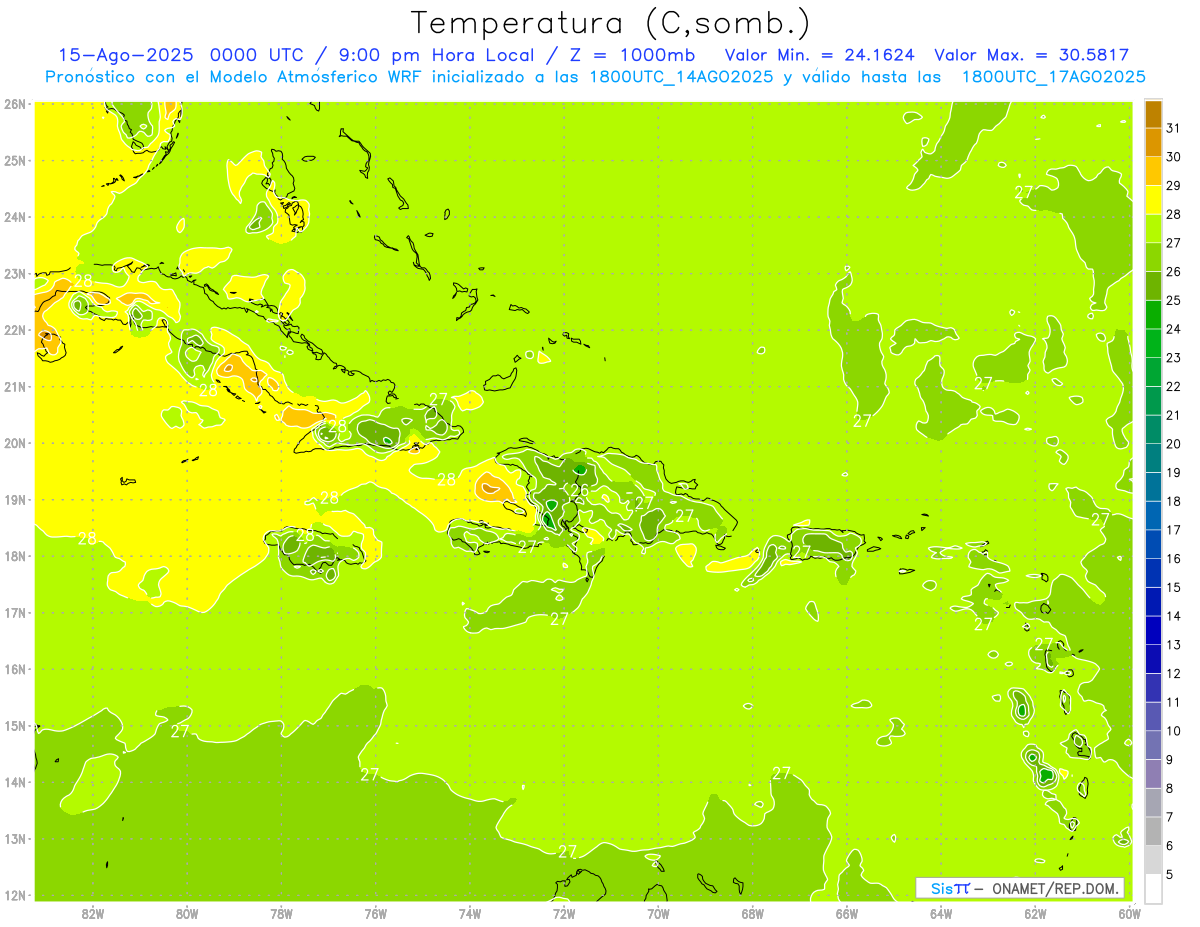Click the longitude label "62W"
The height and width of the screenshot is (927, 1200).
click(x=1036, y=913)
